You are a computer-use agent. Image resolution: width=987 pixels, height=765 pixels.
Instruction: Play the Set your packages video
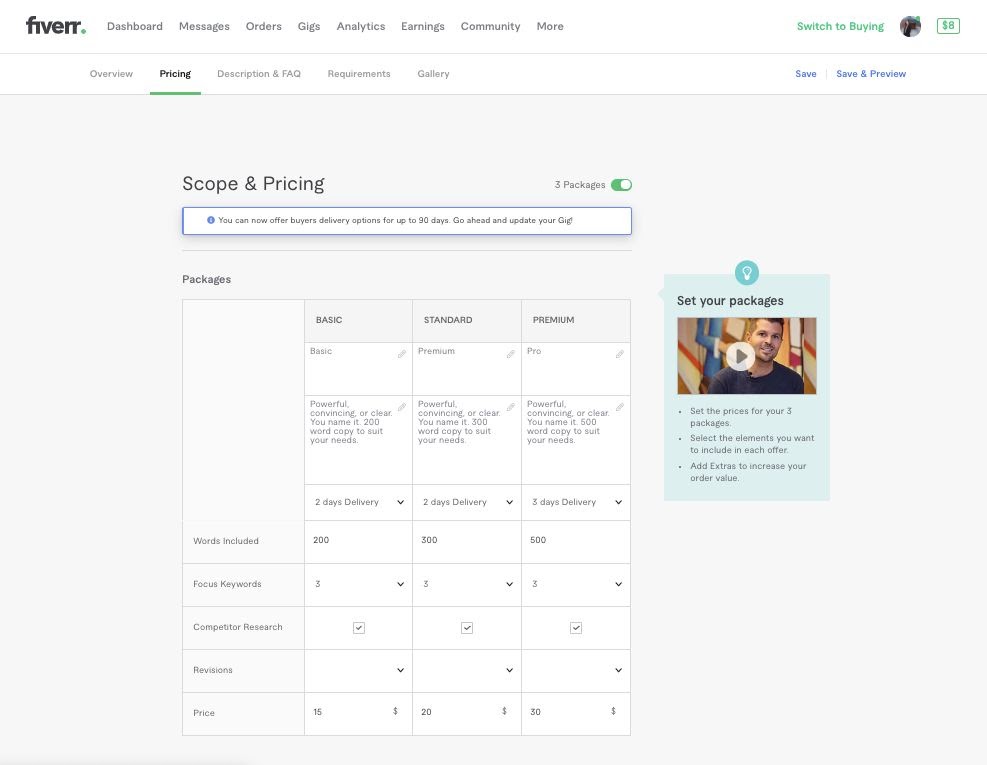pyautogui.click(x=741, y=356)
